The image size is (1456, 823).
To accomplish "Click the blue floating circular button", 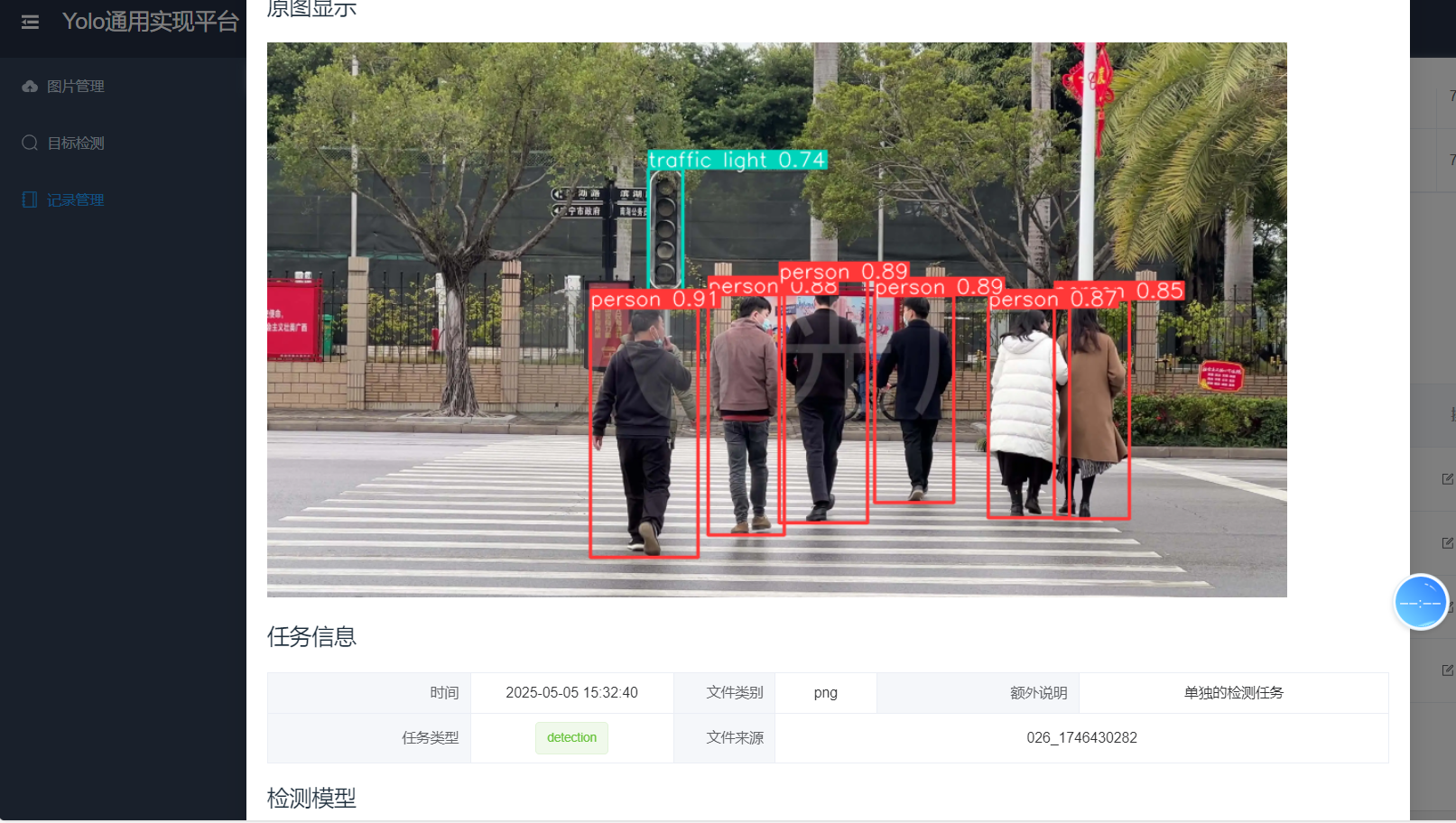I will tap(1421, 602).
